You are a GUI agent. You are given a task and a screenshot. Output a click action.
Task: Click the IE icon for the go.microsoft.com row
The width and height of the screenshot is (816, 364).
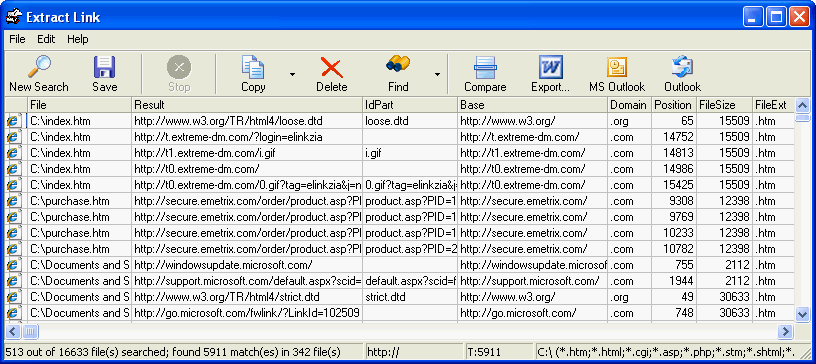13,313
